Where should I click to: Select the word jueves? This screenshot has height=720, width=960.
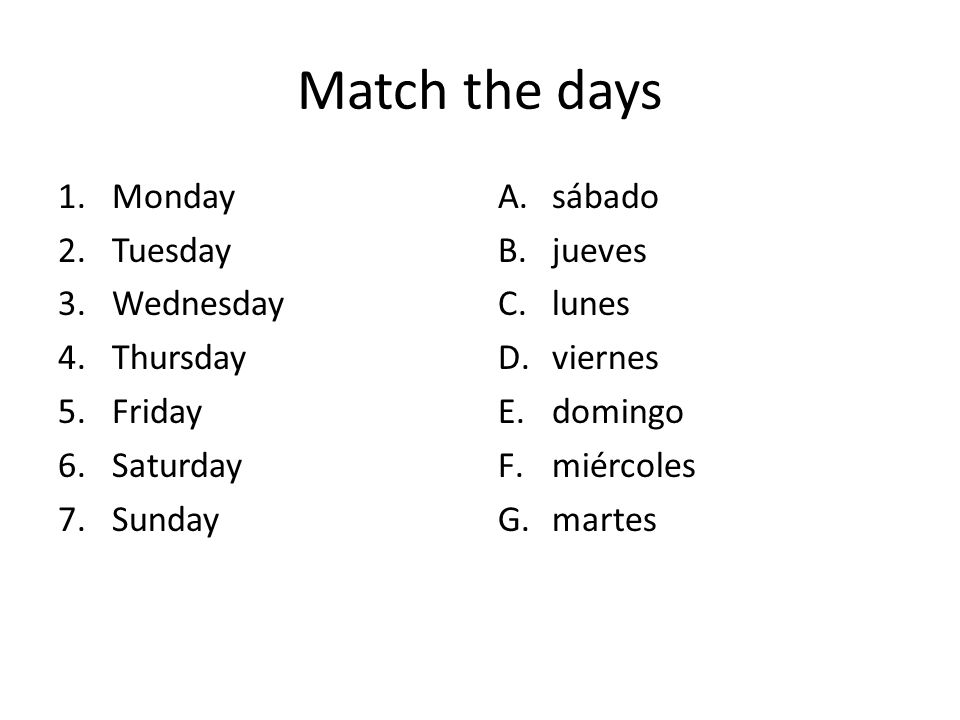click(599, 252)
